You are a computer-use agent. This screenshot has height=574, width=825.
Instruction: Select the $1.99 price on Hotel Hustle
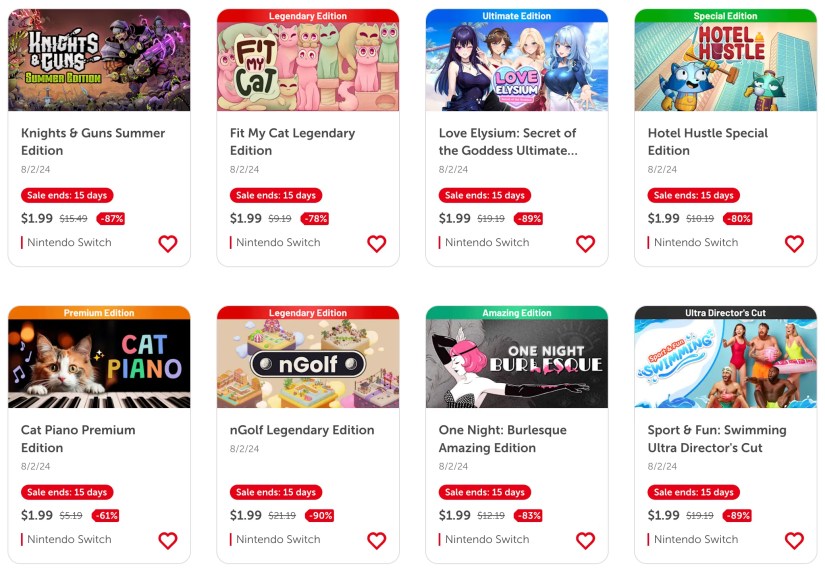[x=663, y=218]
